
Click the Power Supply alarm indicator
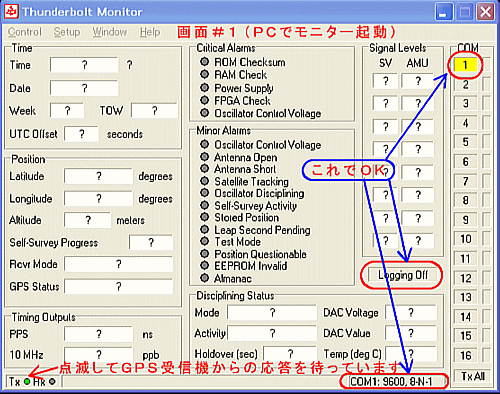pyautogui.click(x=204, y=88)
